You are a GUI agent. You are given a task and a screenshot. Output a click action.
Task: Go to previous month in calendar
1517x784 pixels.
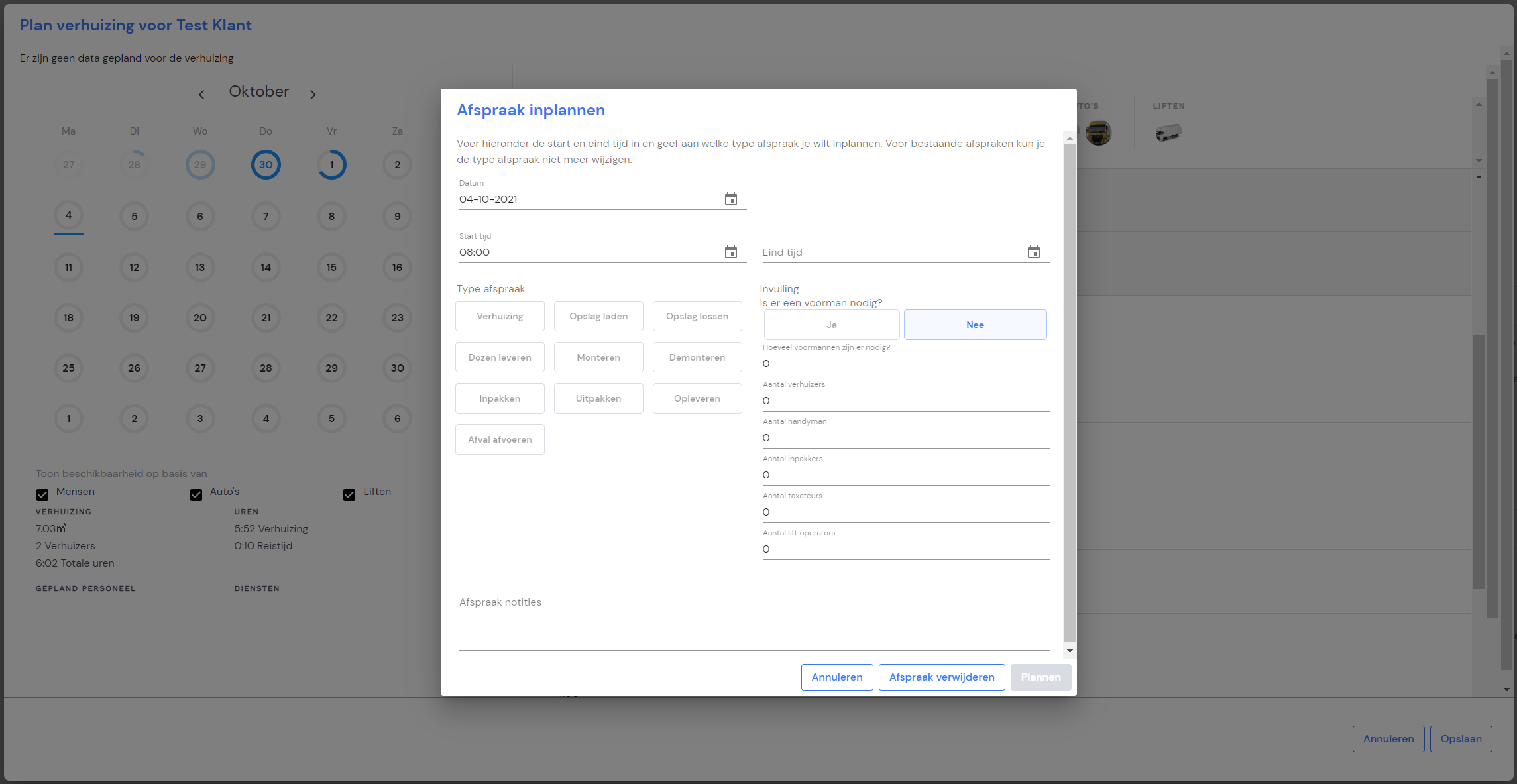[201, 95]
